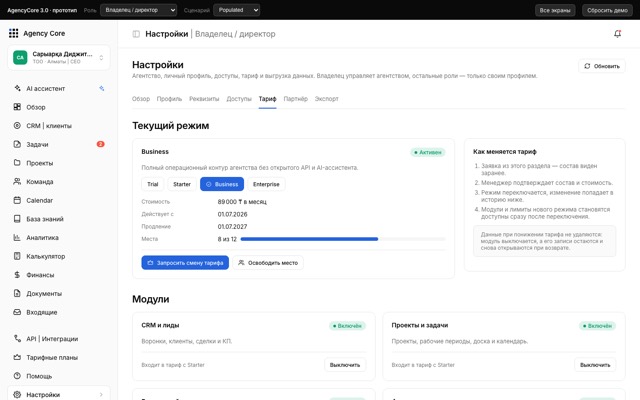The height and width of the screenshot is (400, 640).
Task: Switch to the Экспорт tab
Action: 327,99
